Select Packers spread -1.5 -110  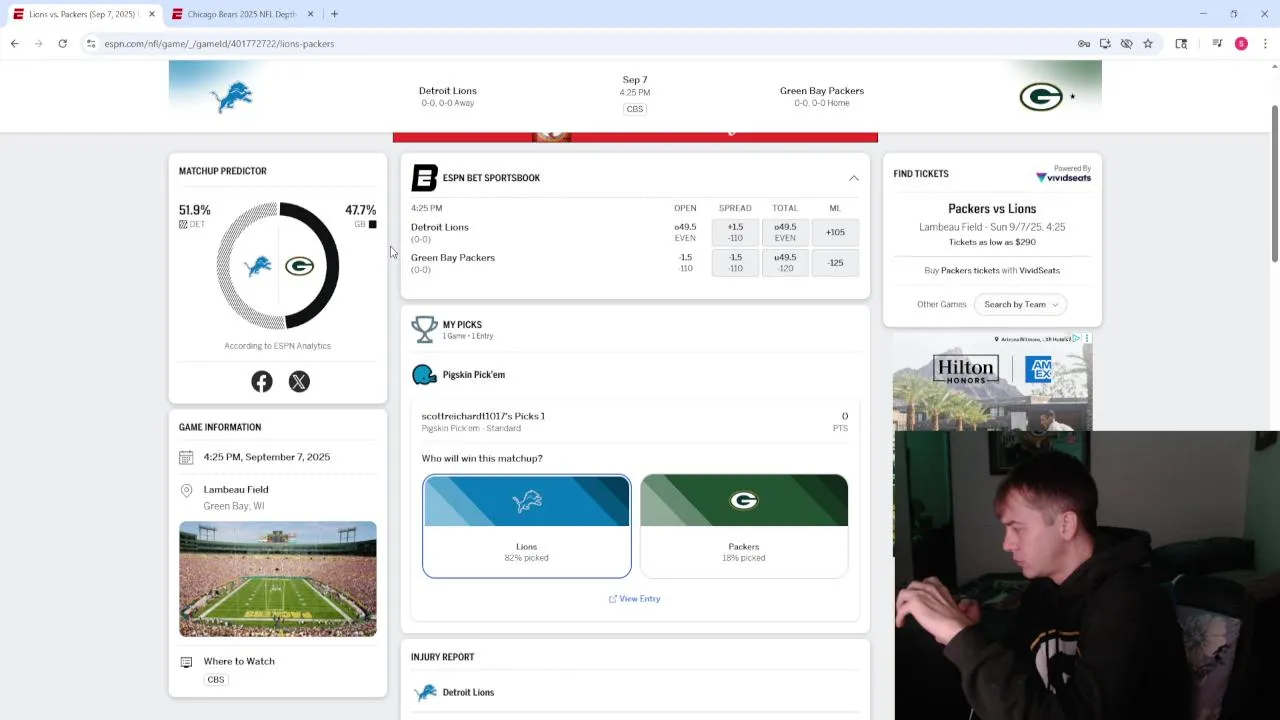(735, 262)
